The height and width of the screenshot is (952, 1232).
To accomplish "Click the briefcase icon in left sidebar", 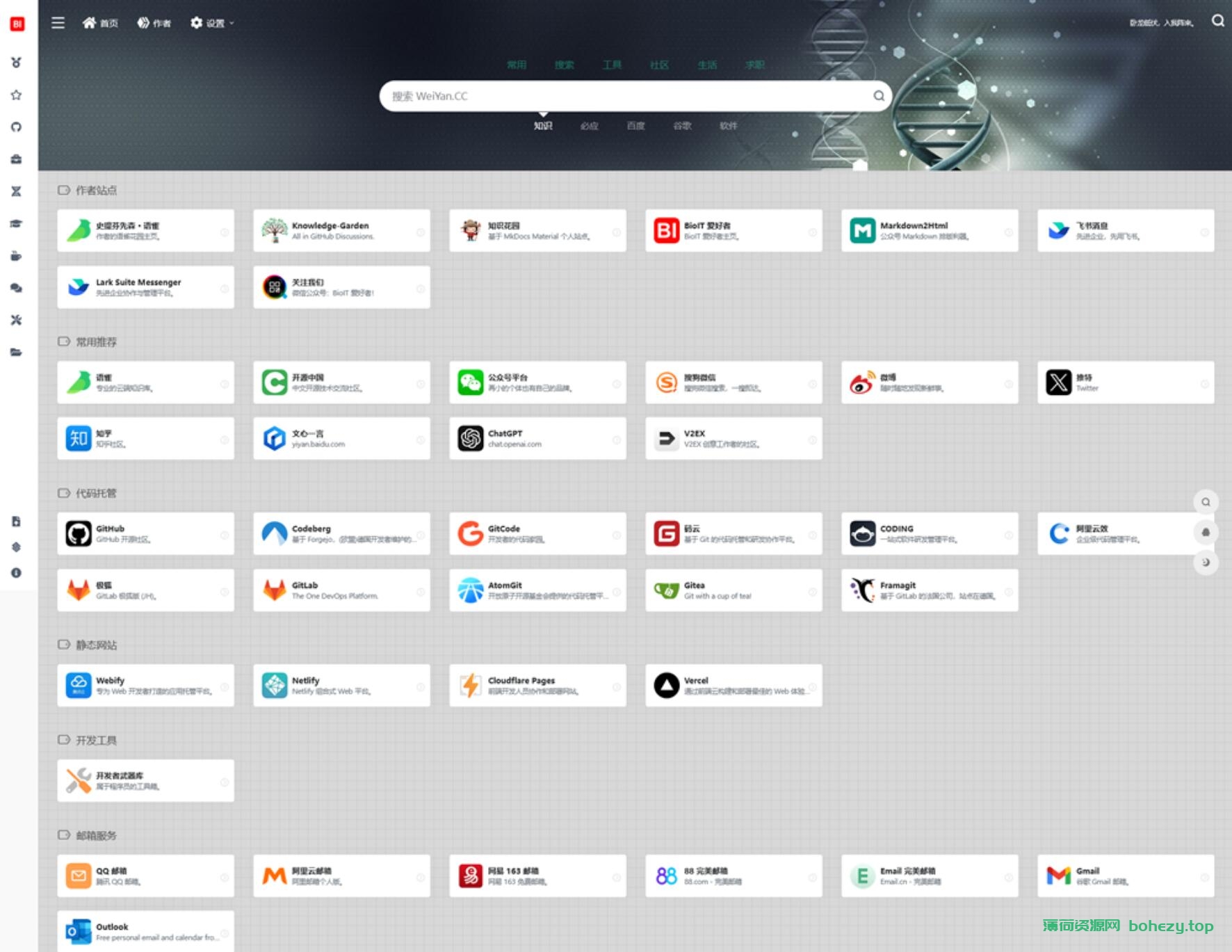I will pyautogui.click(x=16, y=159).
